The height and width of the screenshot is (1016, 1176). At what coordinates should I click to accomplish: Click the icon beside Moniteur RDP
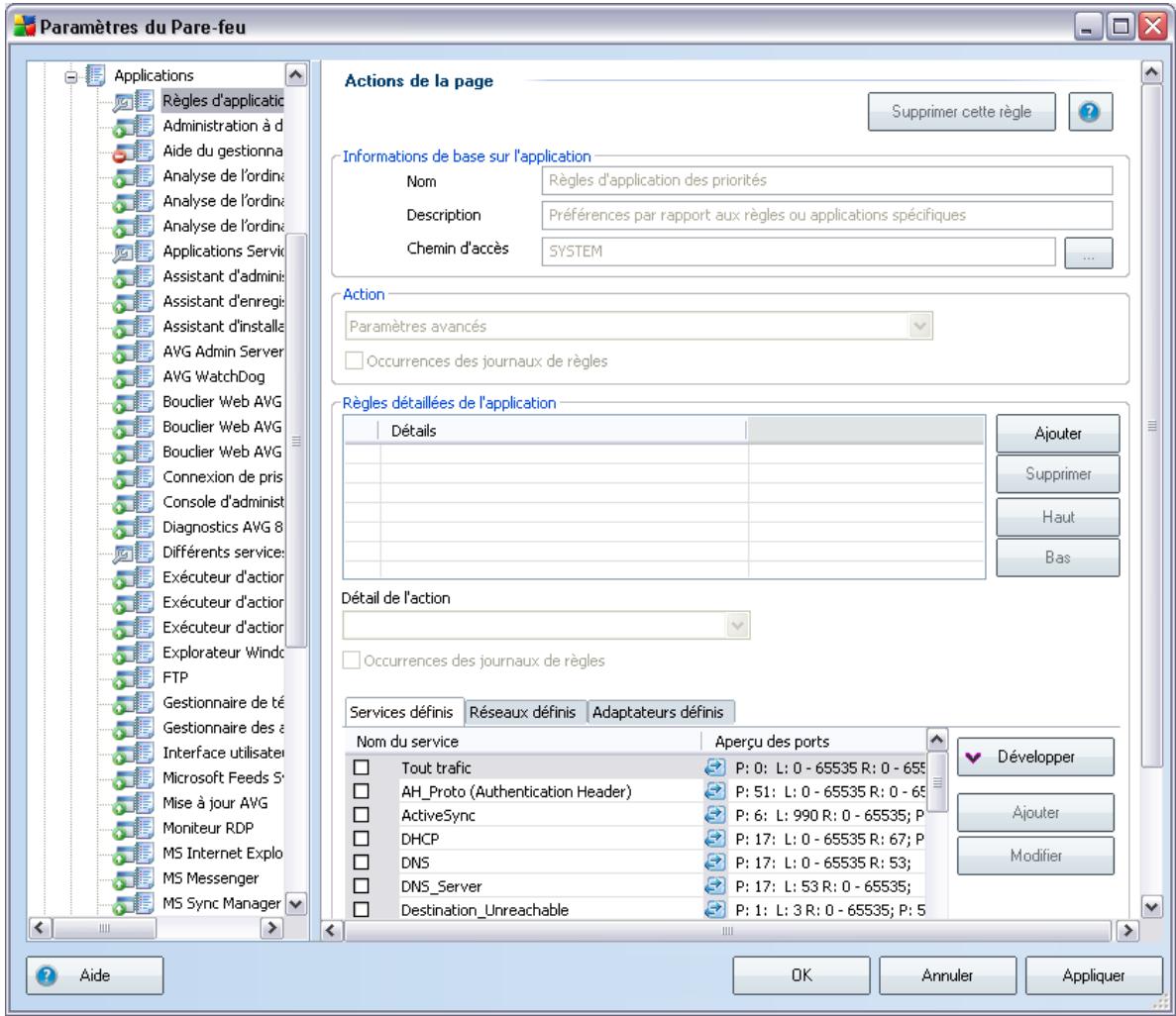134,828
